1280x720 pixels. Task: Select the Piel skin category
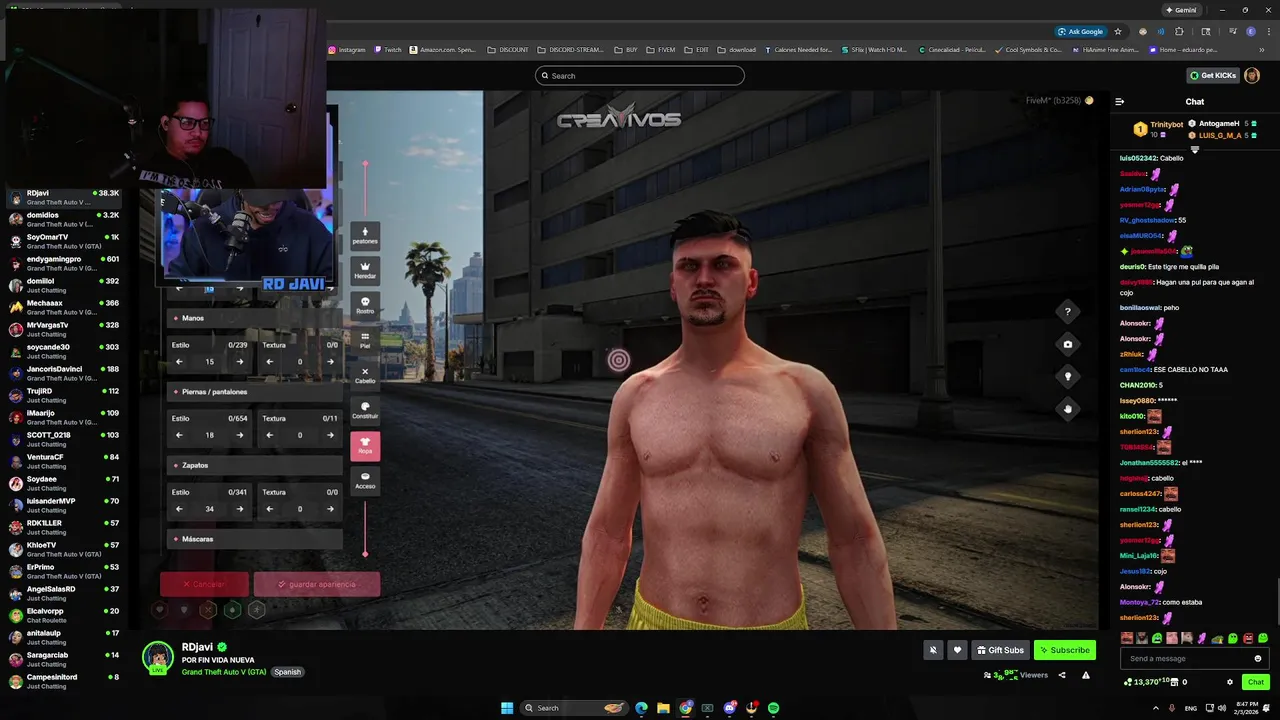click(x=365, y=341)
